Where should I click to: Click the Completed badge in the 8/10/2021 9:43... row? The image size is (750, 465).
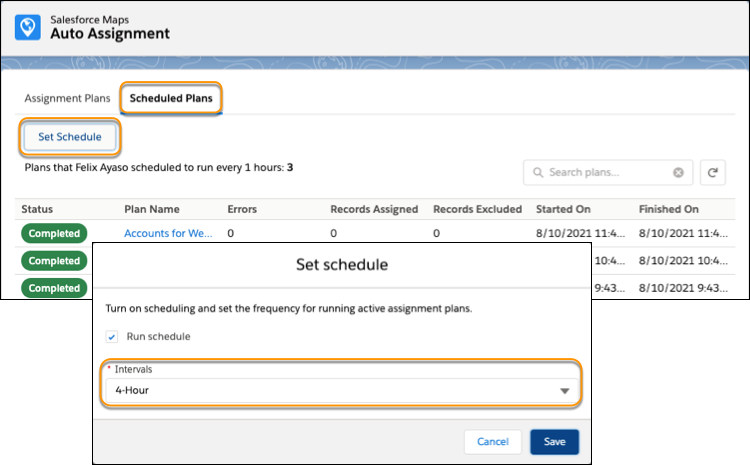[54, 288]
